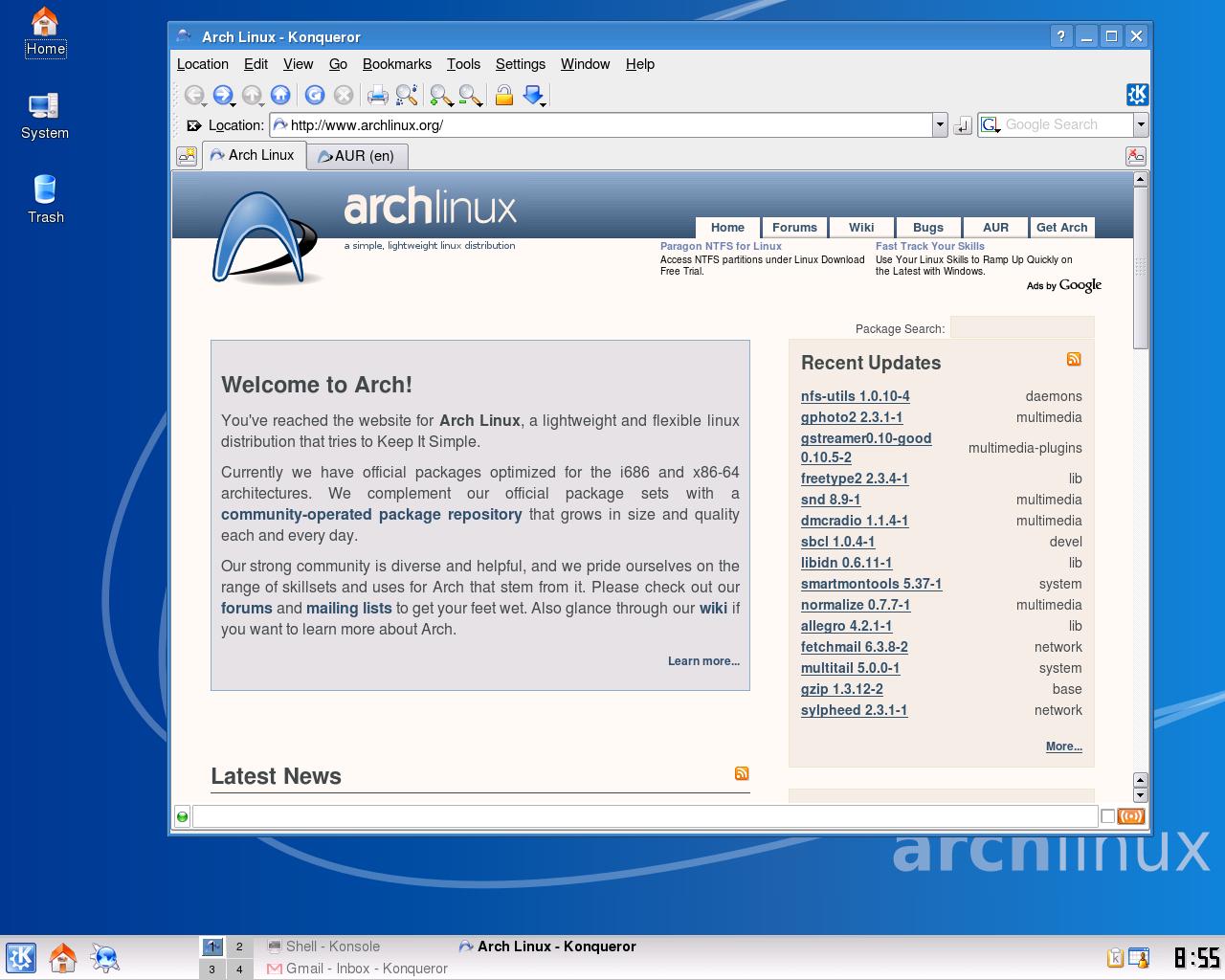Switch to virtual desktop 2 in pager
1225x980 pixels.
coord(239,947)
